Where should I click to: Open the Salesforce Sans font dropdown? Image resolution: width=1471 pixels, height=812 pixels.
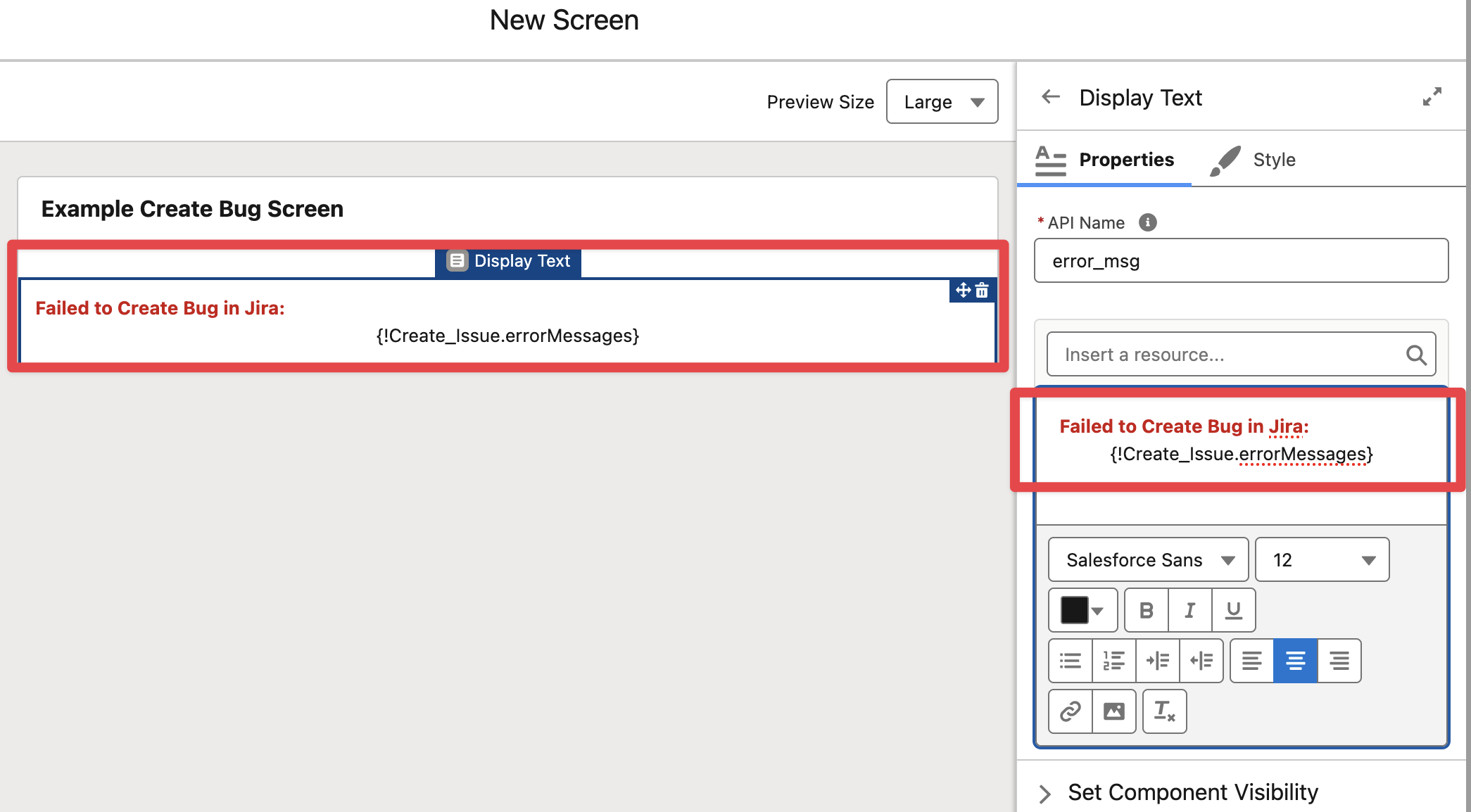point(1148,559)
